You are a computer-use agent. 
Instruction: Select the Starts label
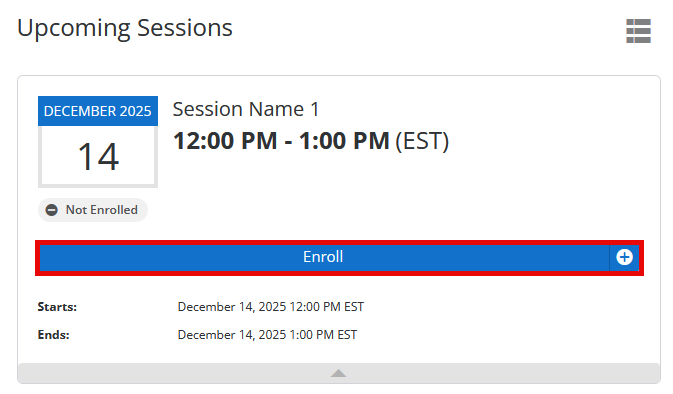(57, 307)
